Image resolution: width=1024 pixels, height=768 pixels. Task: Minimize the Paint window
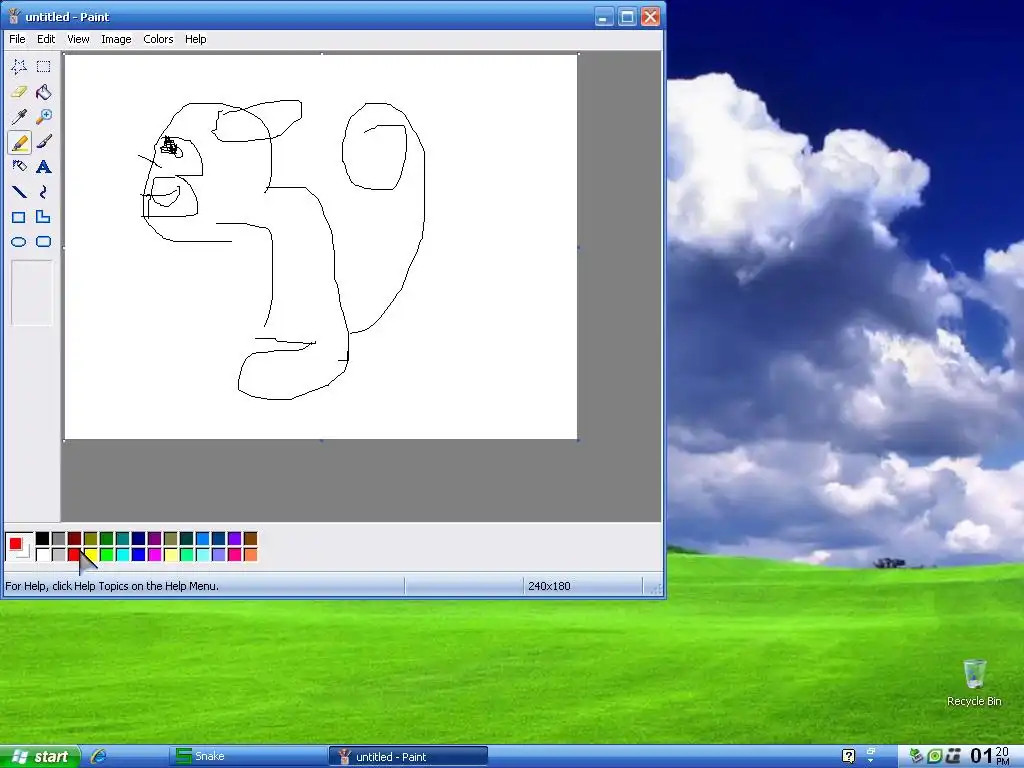tap(604, 16)
